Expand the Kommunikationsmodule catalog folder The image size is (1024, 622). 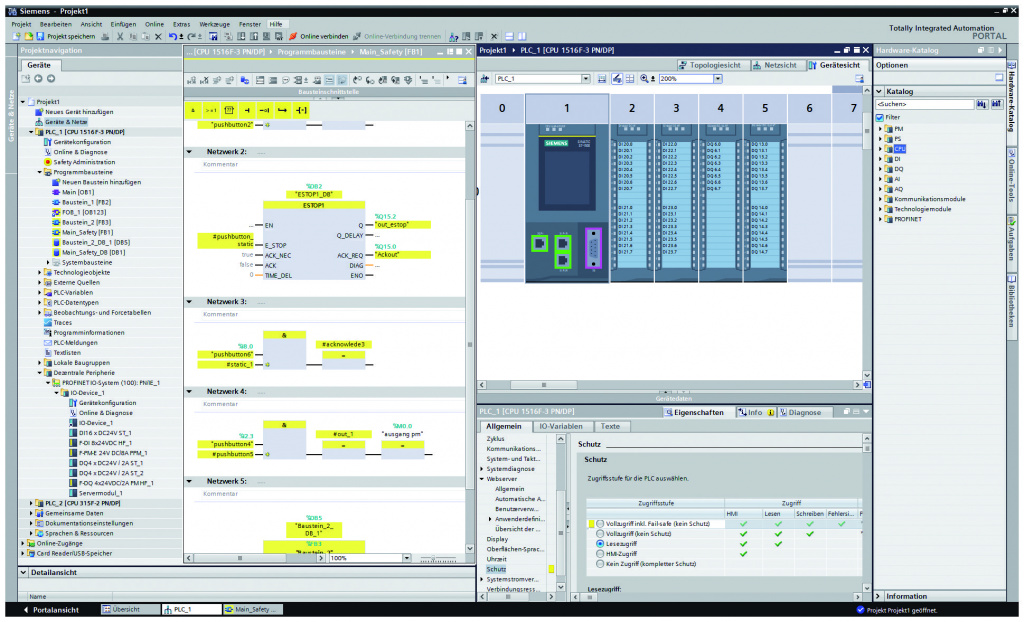coord(880,199)
